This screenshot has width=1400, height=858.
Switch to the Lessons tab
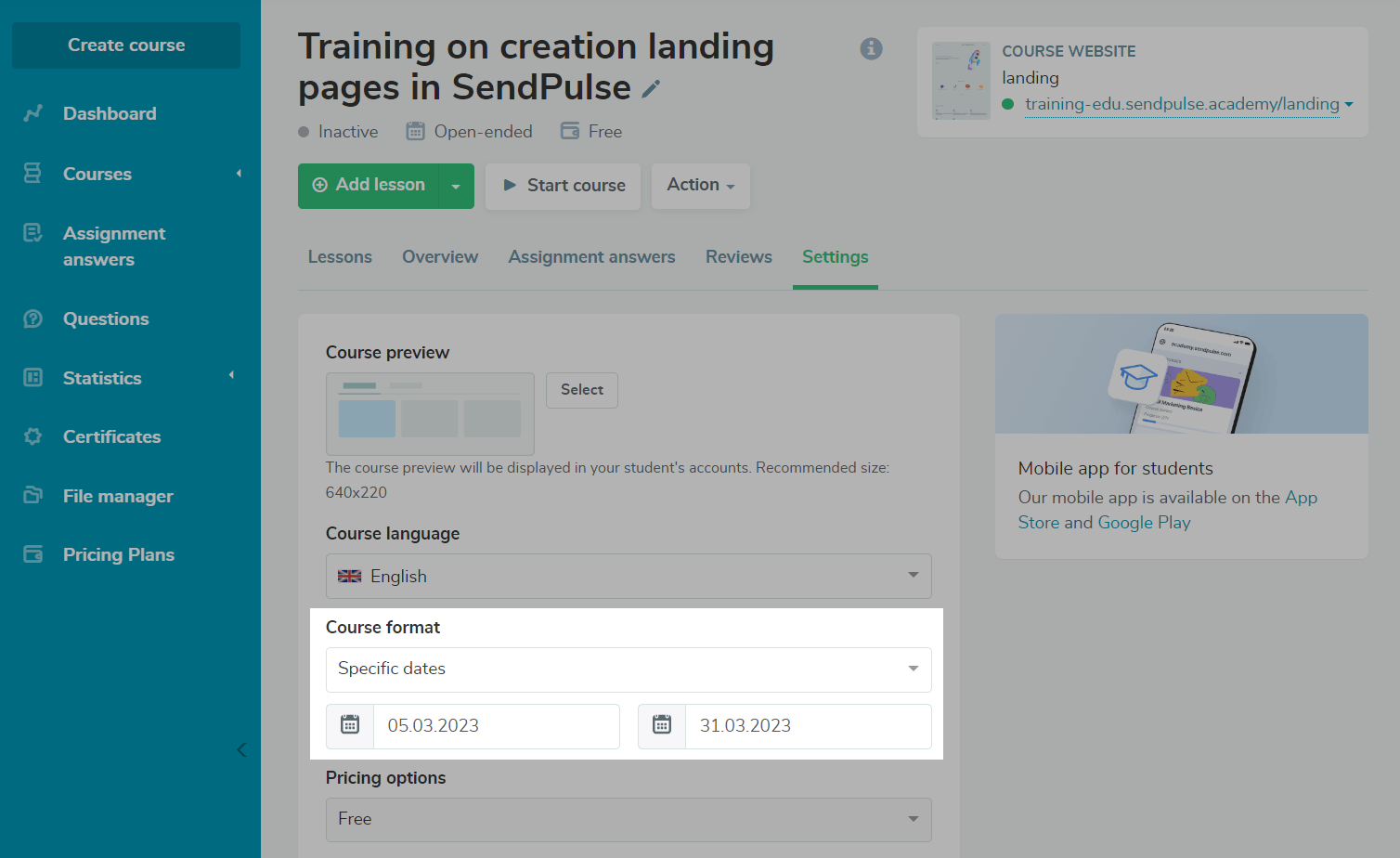(340, 257)
